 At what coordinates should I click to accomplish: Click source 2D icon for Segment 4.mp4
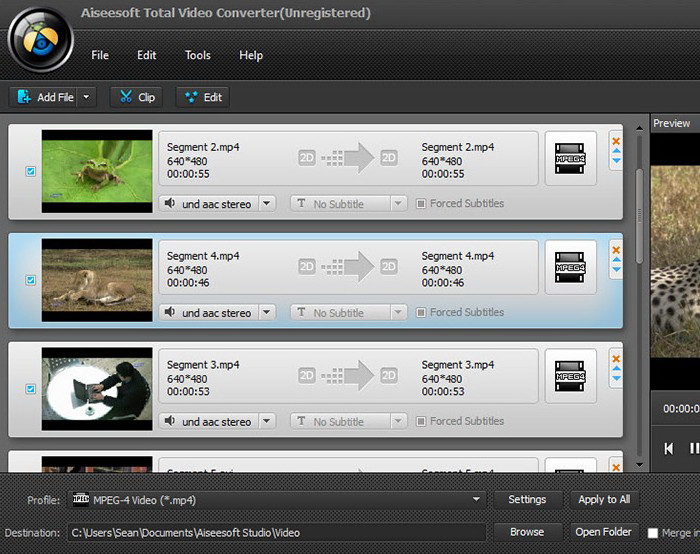tap(307, 267)
